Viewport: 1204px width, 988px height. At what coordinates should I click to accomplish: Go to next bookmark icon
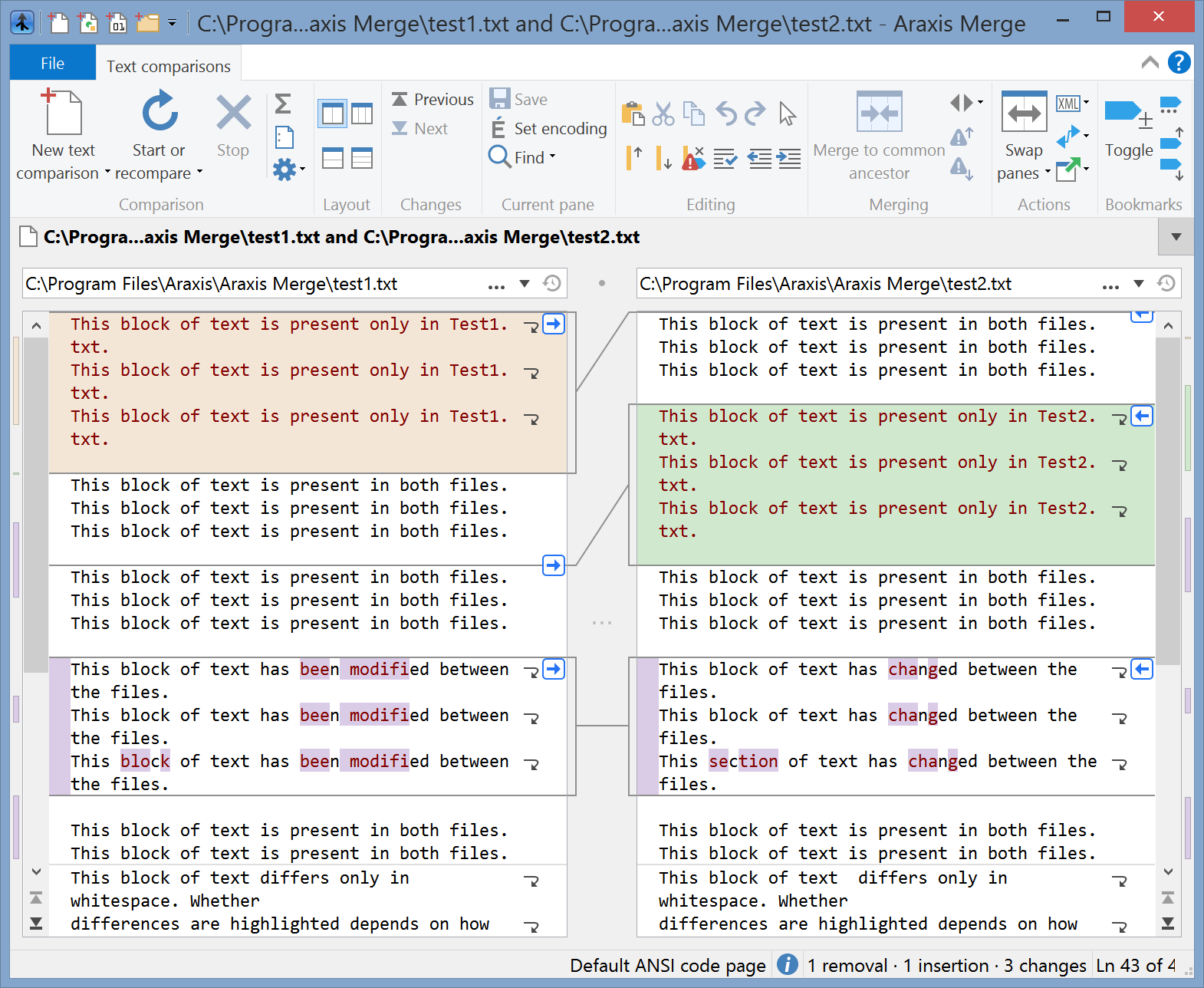1172,168
